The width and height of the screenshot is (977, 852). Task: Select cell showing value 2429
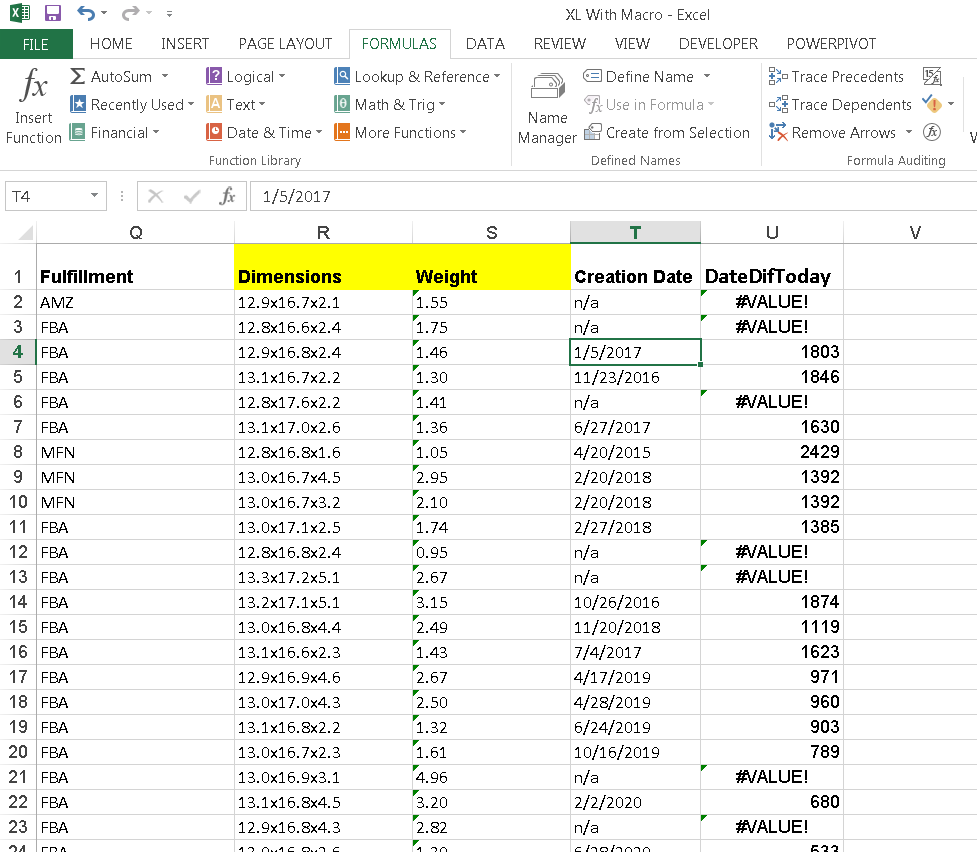(772, 452)
